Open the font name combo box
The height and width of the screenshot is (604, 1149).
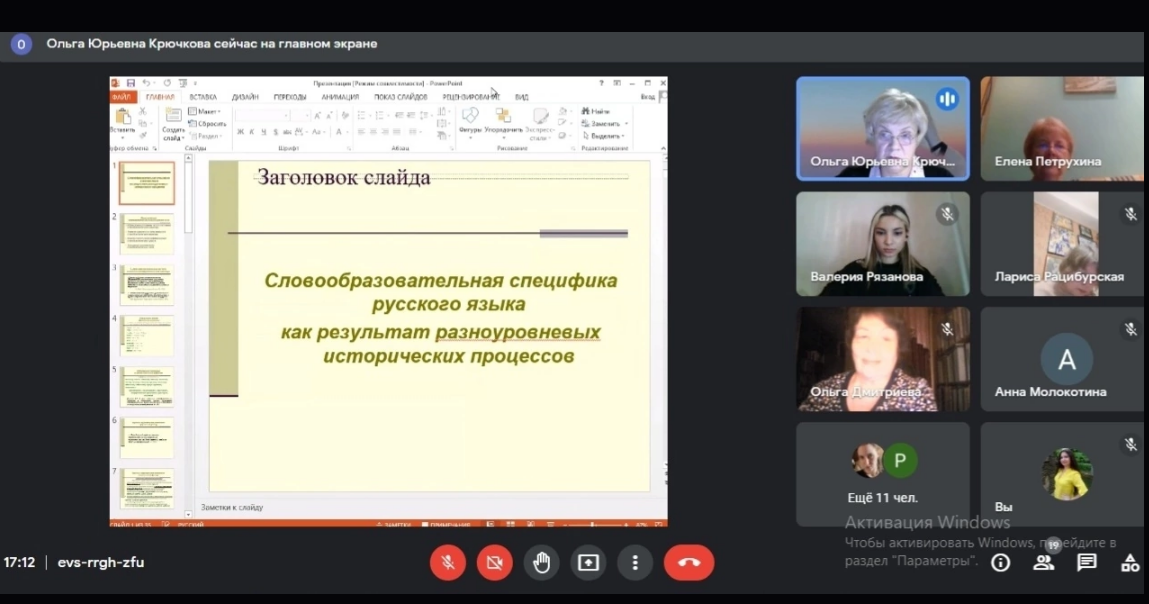tap(261, 116)
